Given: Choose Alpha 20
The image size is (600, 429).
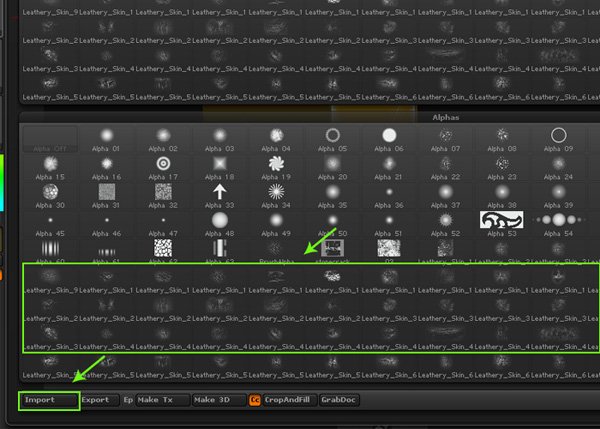Looking at the screenshot, I should point(333,168).
